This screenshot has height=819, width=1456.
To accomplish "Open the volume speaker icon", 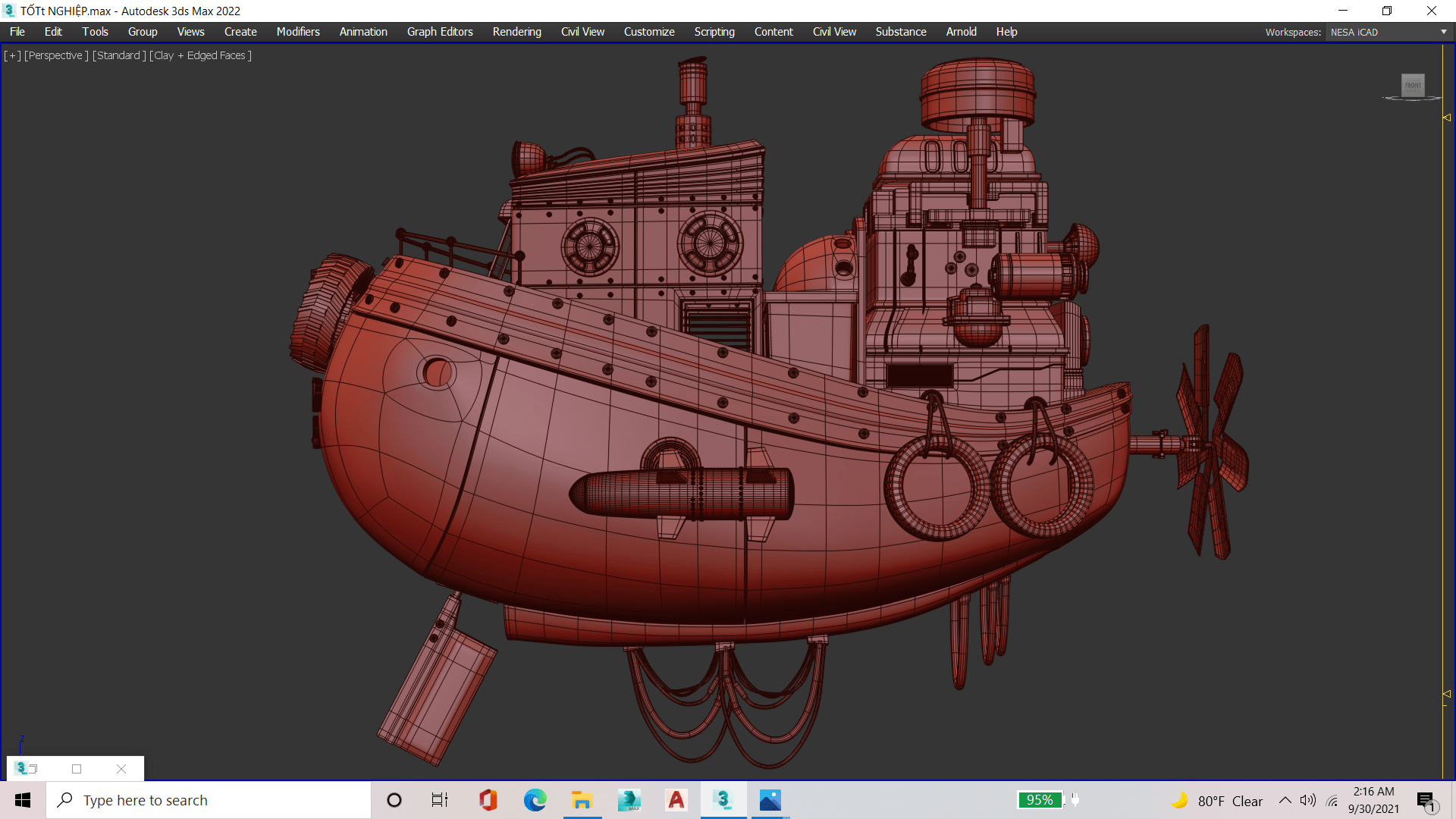I will point(1307,800).
